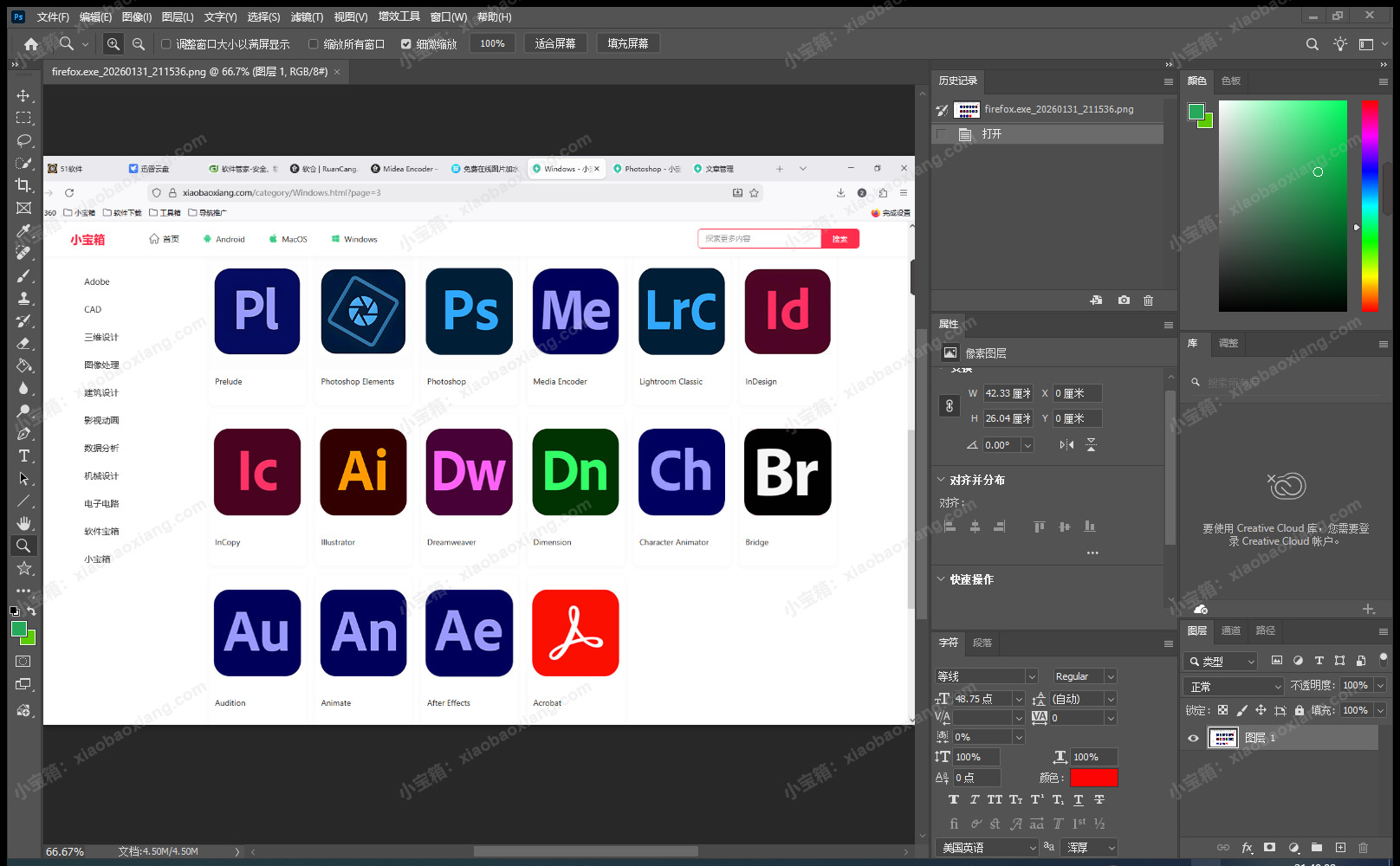This screenshot has height=866, width=1400.
Task: Open the 滤镜 menu
Action: pyautogui.click(x=307, y=16)
